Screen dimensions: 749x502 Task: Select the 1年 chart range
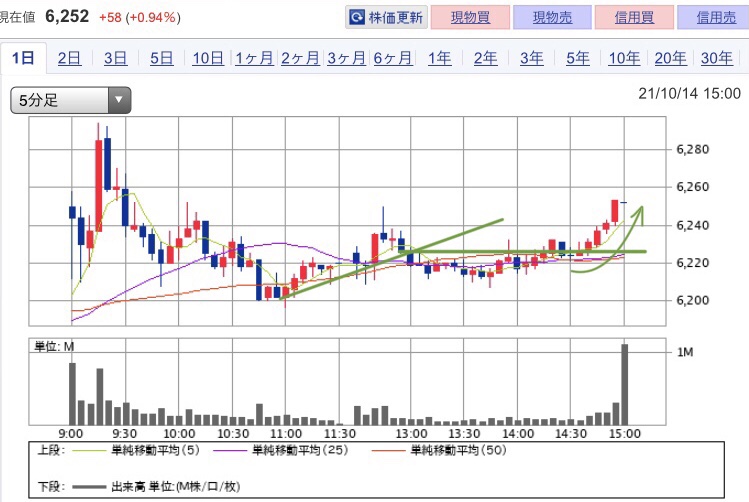439,58
